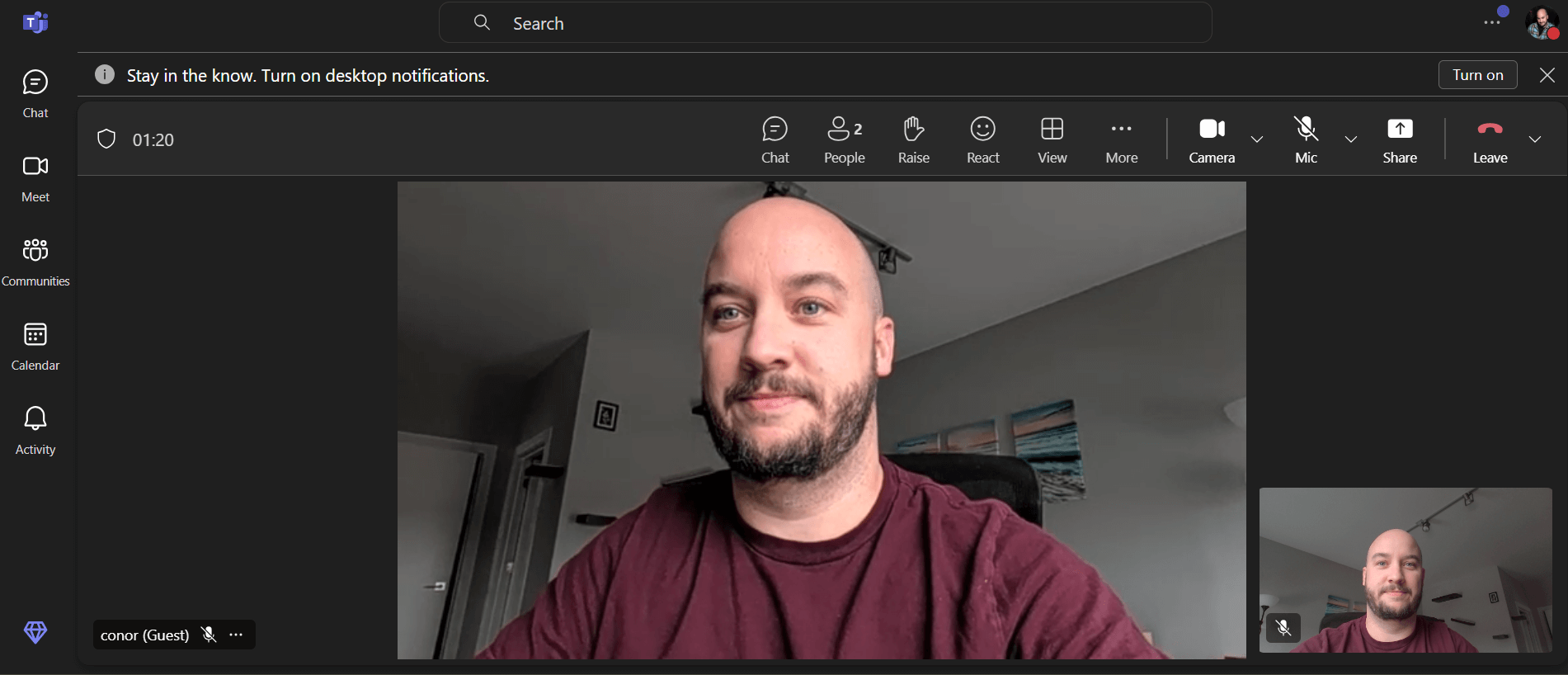Viewport: 1568px width, 675px height.
Task: Turn on desktop notifications
Action: pos(1478,75)
